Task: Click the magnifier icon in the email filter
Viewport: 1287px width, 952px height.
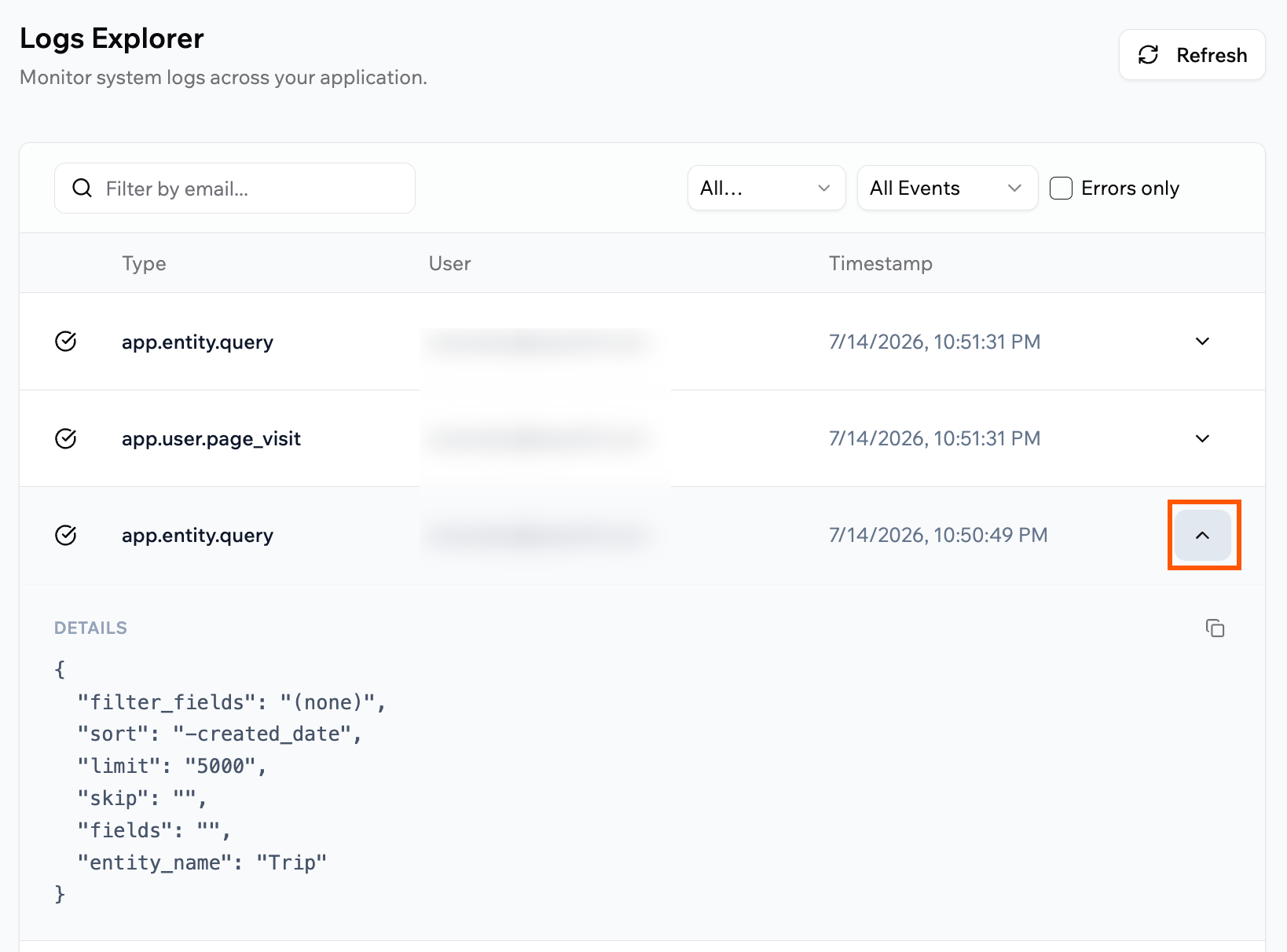Action: pyautogui.click(x=82, y=188)
